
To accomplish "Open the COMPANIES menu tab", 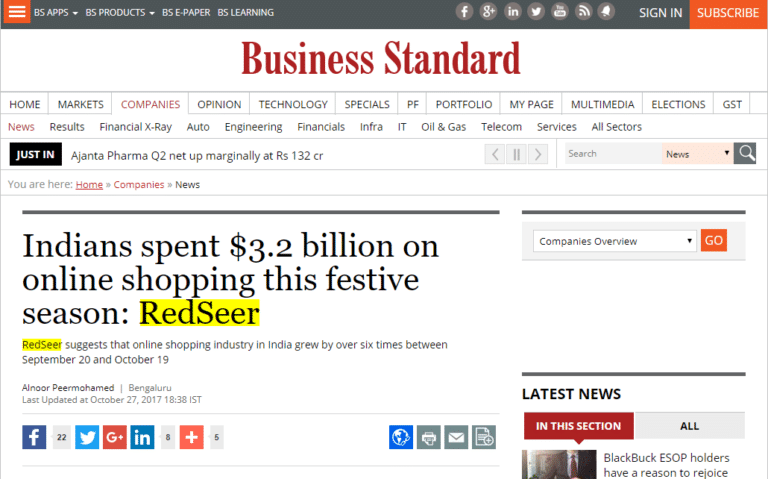I will coord(150,104).
